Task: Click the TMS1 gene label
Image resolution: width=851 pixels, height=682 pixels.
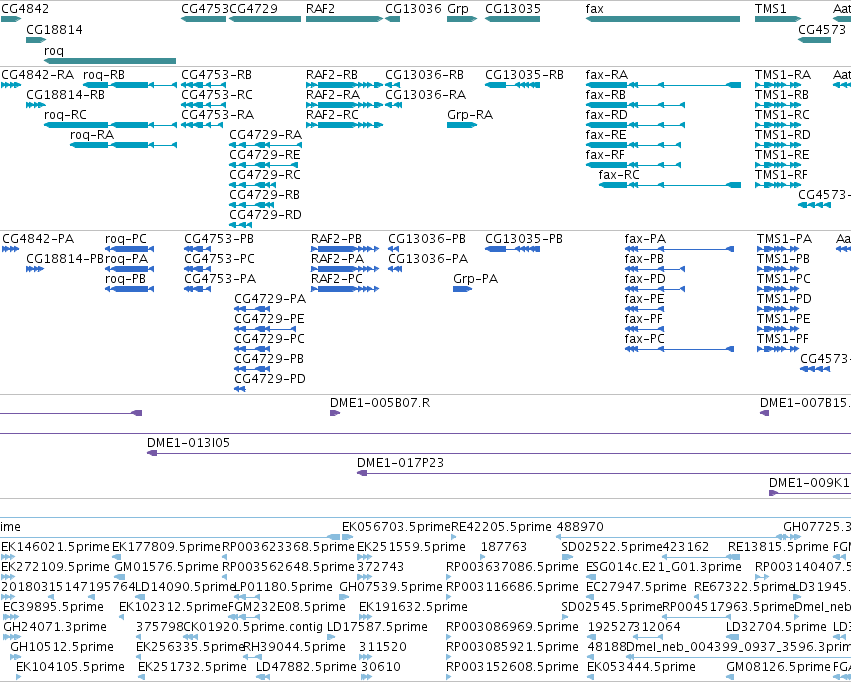Action: 770,9
